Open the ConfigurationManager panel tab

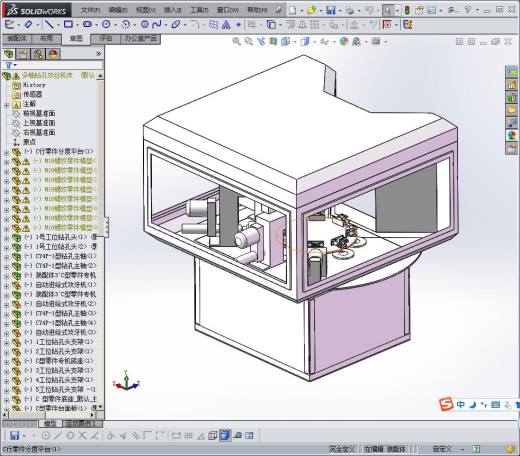[x=38, y=54]
